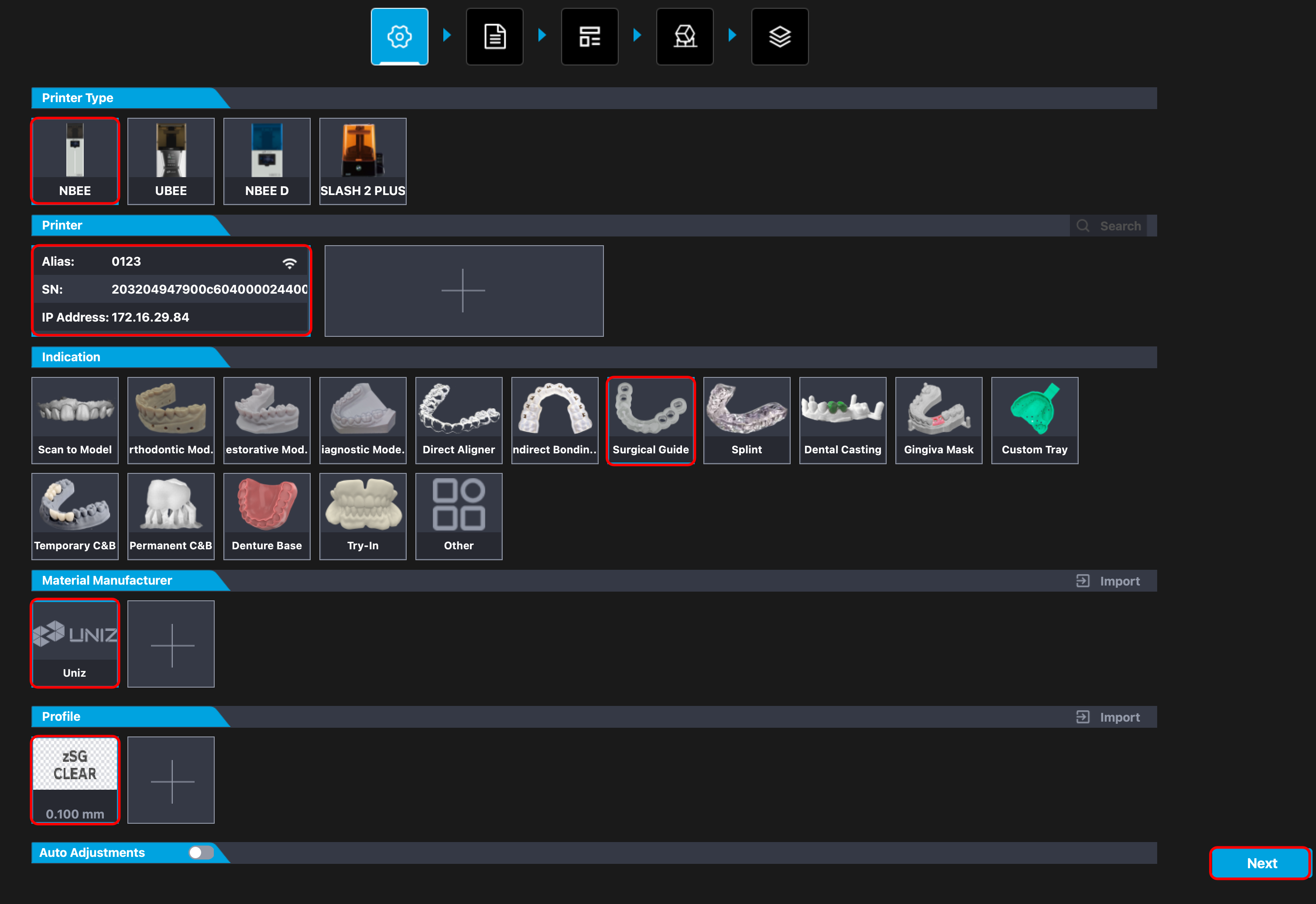The height and width of the screenshot is (904, 1316).
Task: Choose Scan to Model indication
Action: 75,420
